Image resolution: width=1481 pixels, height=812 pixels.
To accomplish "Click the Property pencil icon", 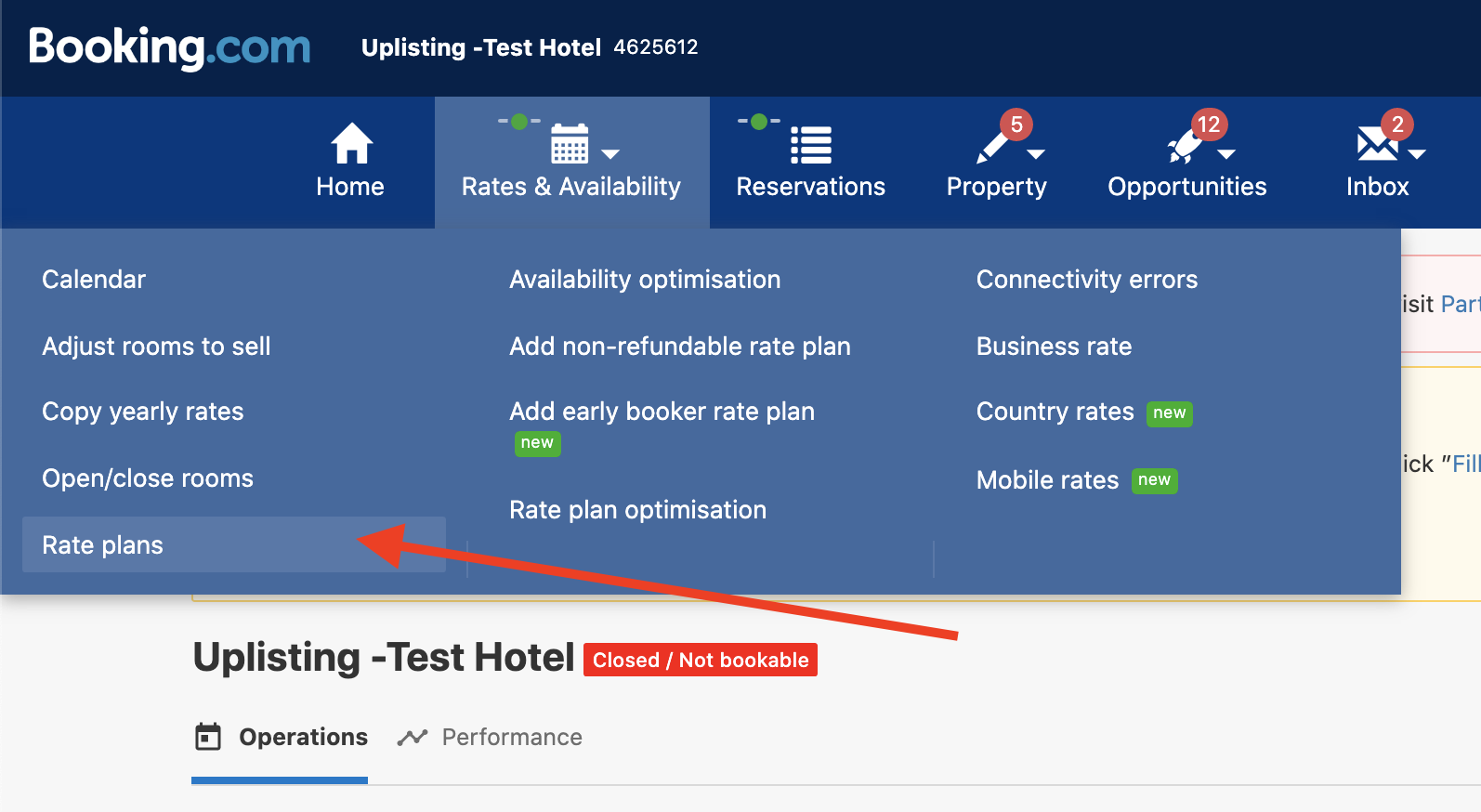I will (992, 147).
